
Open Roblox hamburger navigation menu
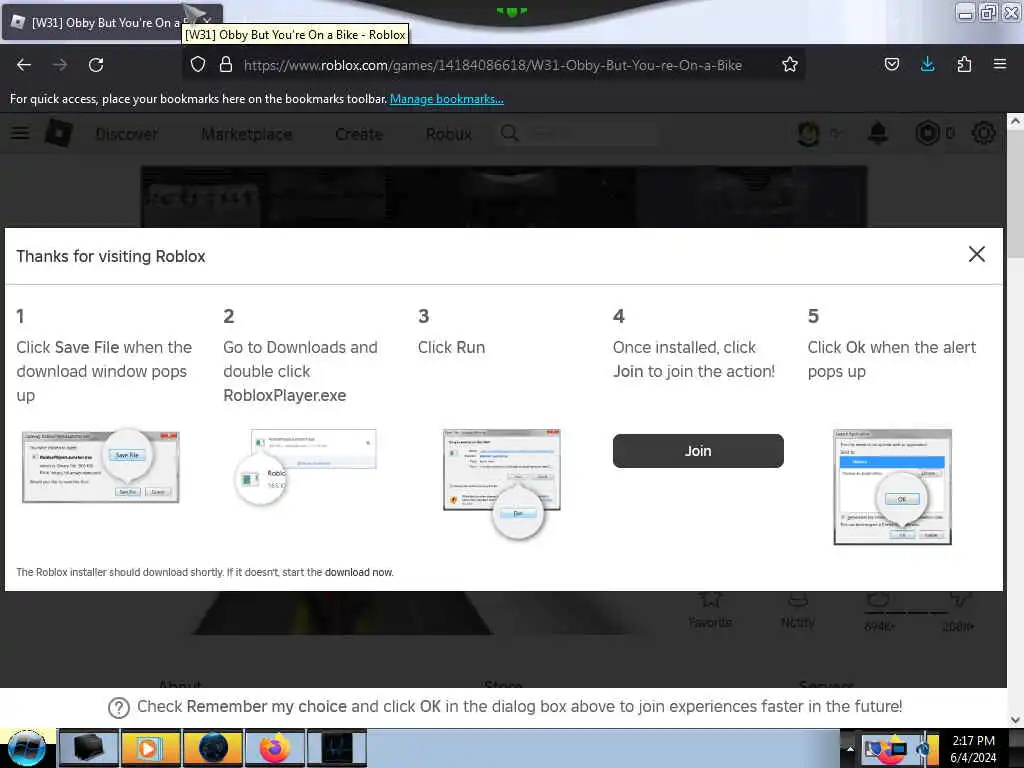[20, 133]
